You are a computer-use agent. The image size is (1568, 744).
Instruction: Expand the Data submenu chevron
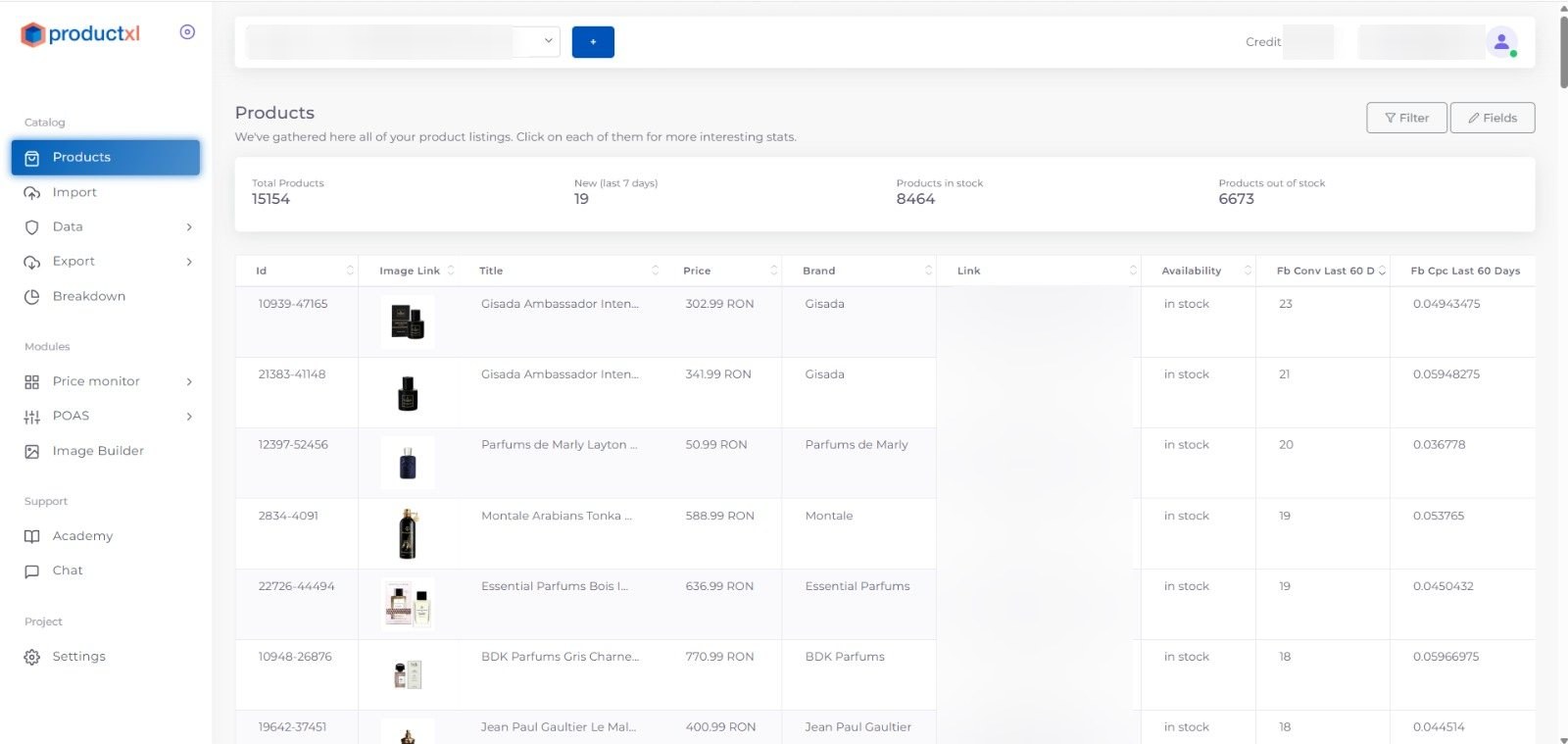click(189, 227)
